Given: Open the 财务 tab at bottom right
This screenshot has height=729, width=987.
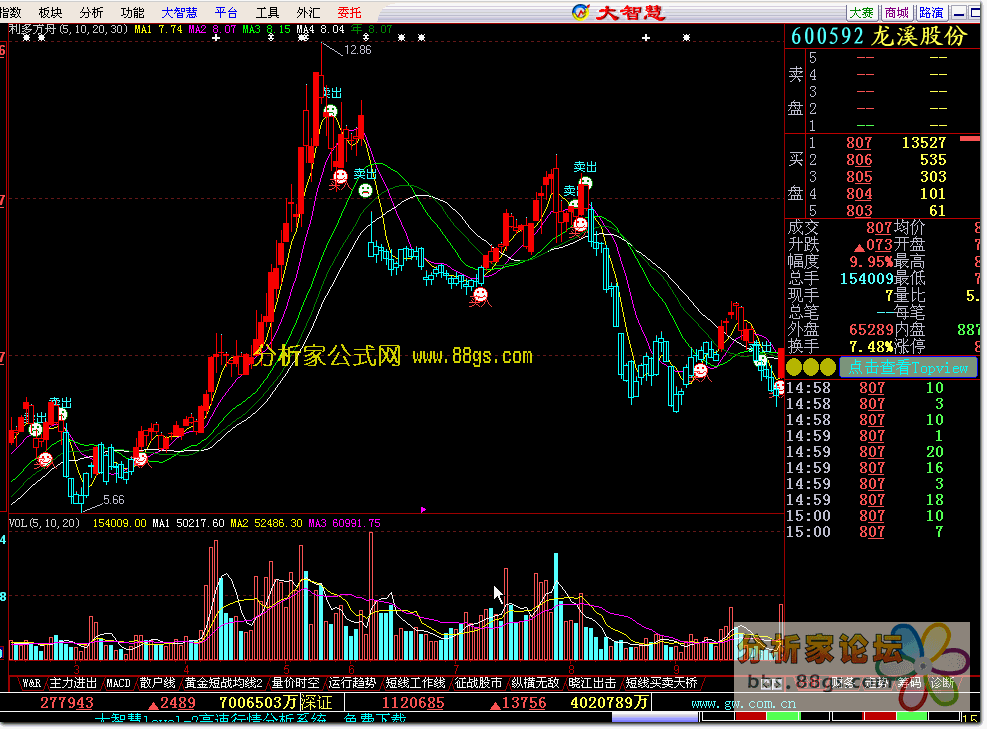Looking at the screenshot, I should pyautogui.click(x=842, y=683).
